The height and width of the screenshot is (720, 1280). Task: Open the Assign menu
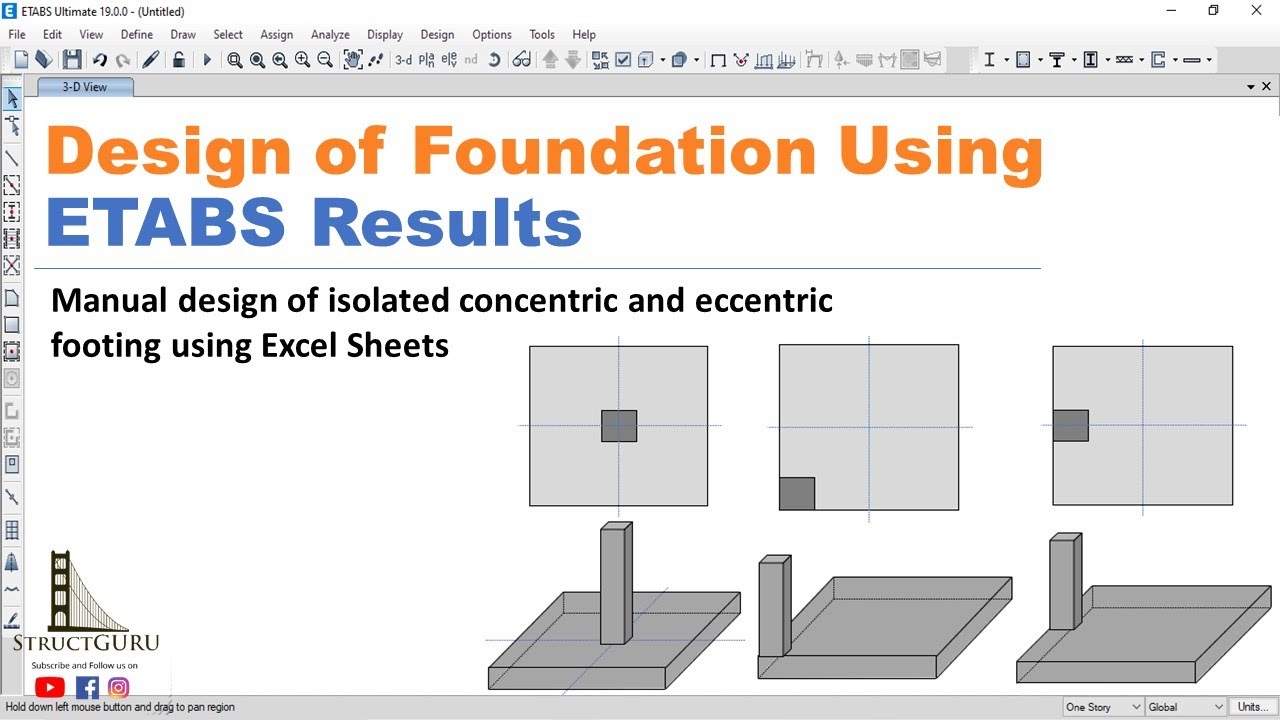(276, 34)
